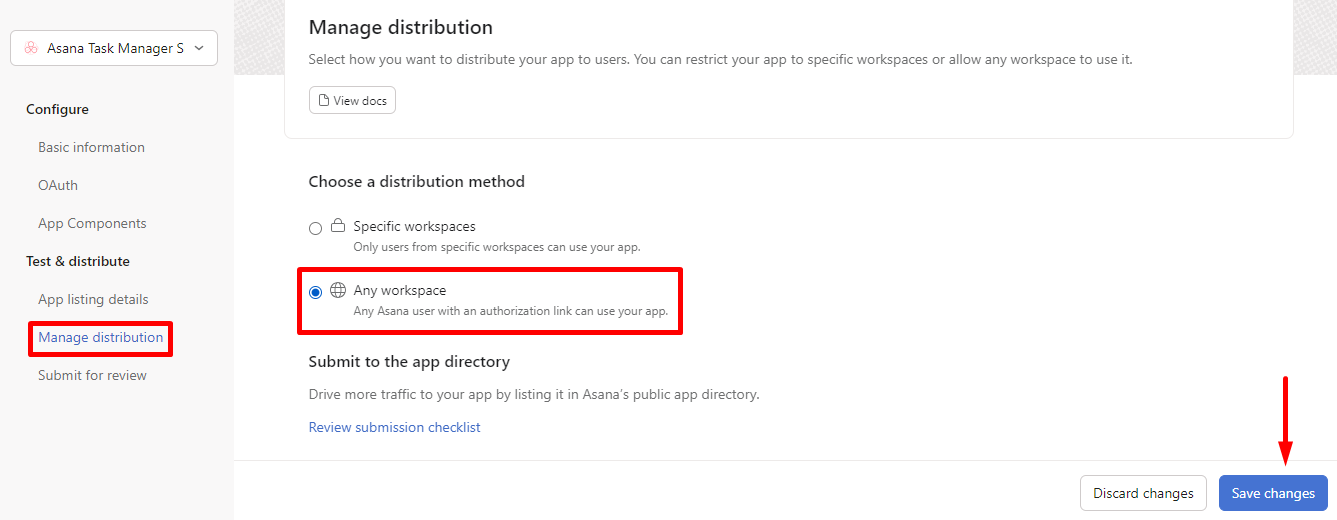Click Save changes button
Image resolution: width=1337 pixels, height=520 pixels.
point(1273,493)
